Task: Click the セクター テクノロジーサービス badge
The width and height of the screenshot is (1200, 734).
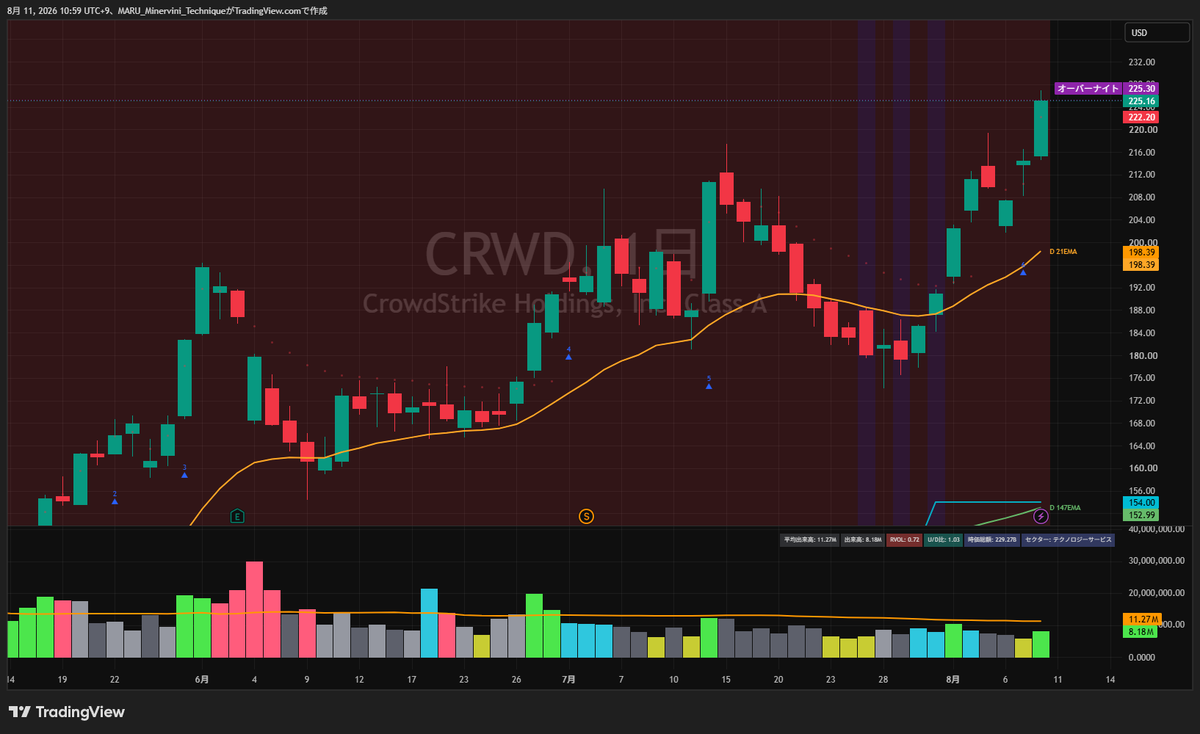Action: coord(1069,540)
